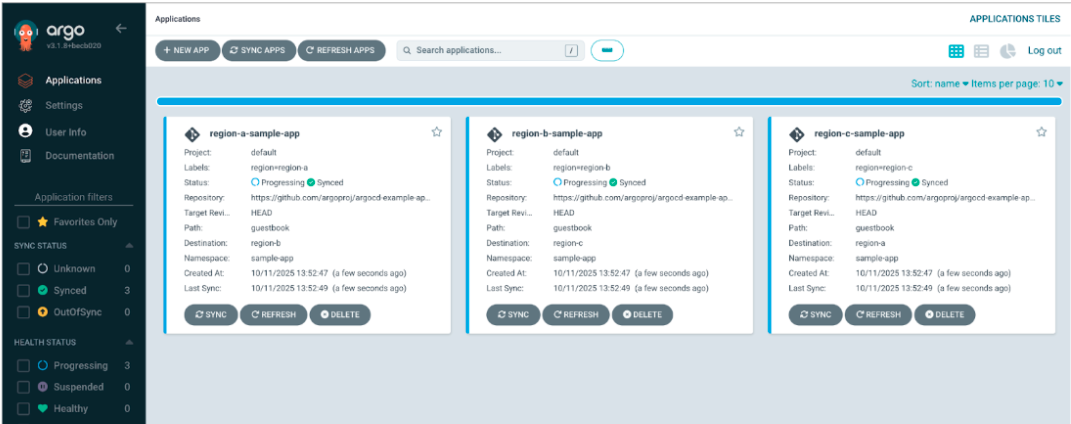Collapse the SYNC STATUS filter section
This screenshot has width=1071, height=424.
[x=128, y=246]
